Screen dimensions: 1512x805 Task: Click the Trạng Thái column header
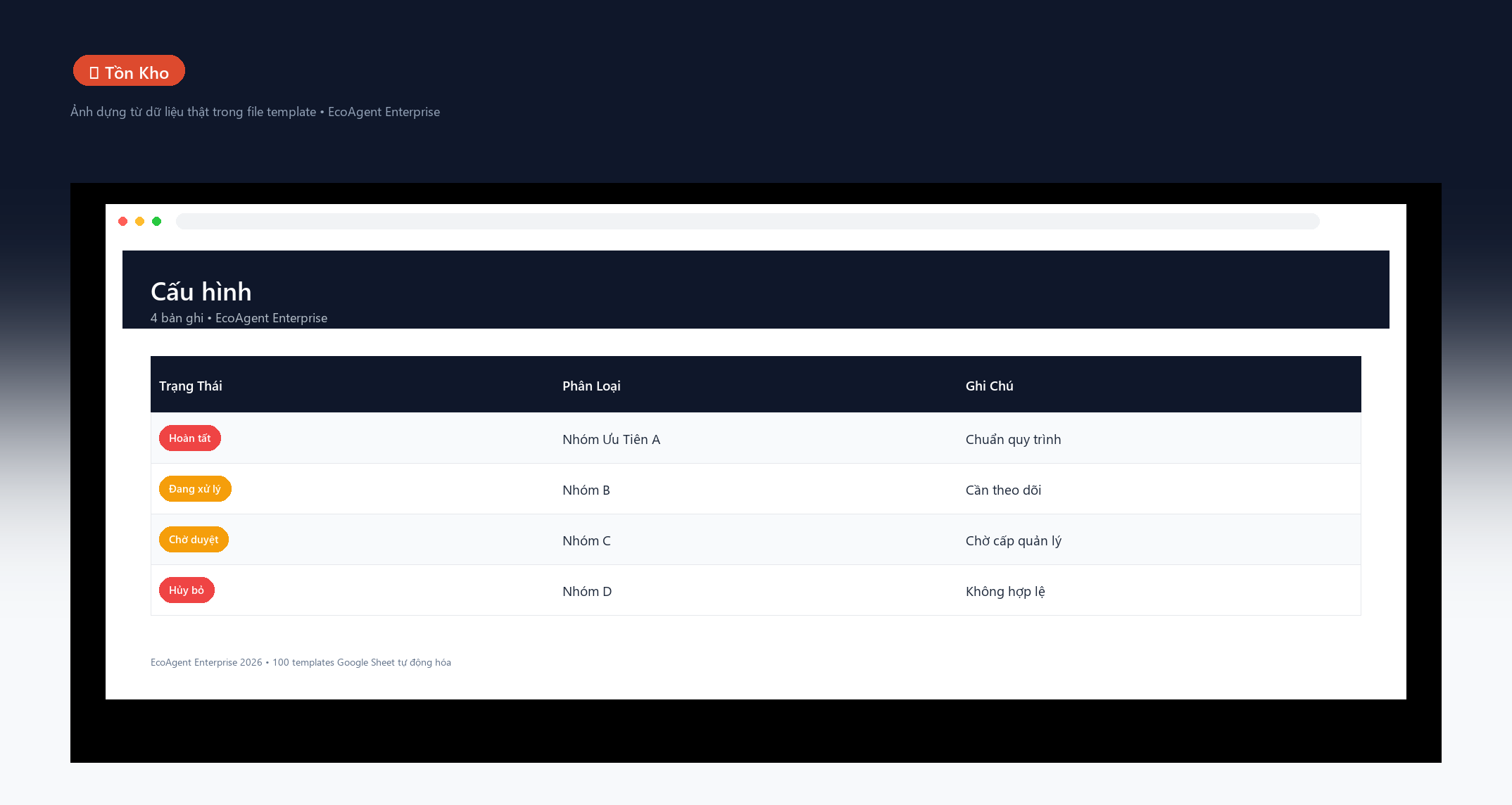point(191,386)
